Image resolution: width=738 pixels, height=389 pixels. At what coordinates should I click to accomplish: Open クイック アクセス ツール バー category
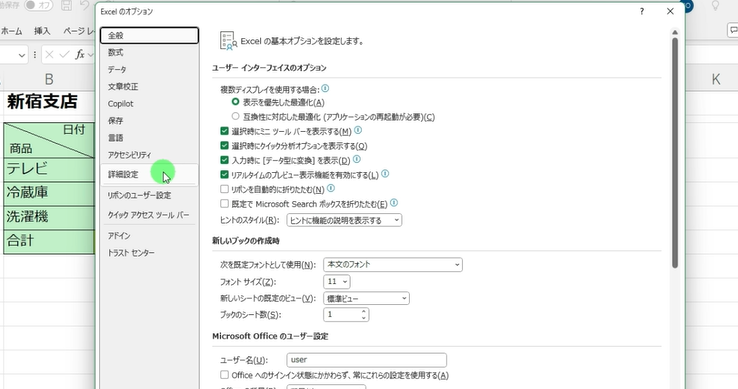coord(149,215)
